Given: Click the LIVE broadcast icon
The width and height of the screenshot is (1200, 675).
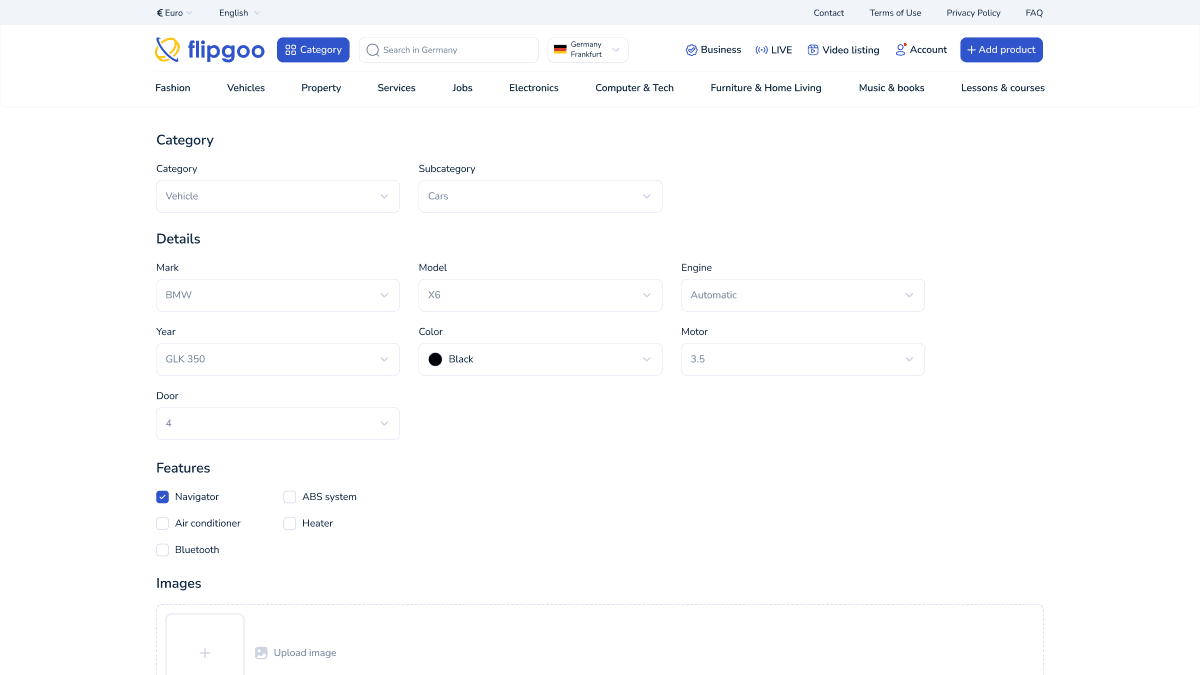Looking at the screenshot, I should click(x=761, y=50).
